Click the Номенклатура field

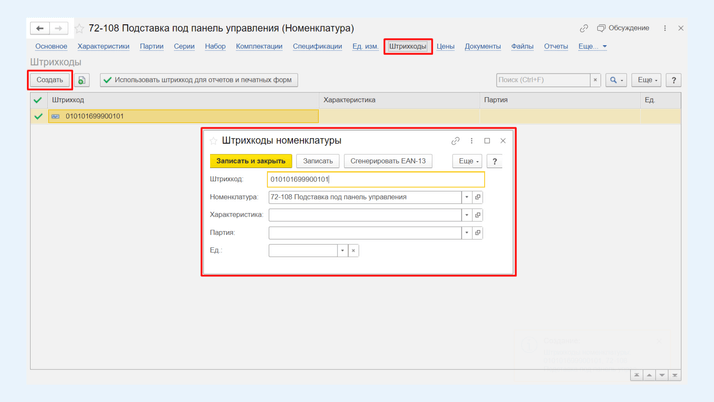coord(365,197)
